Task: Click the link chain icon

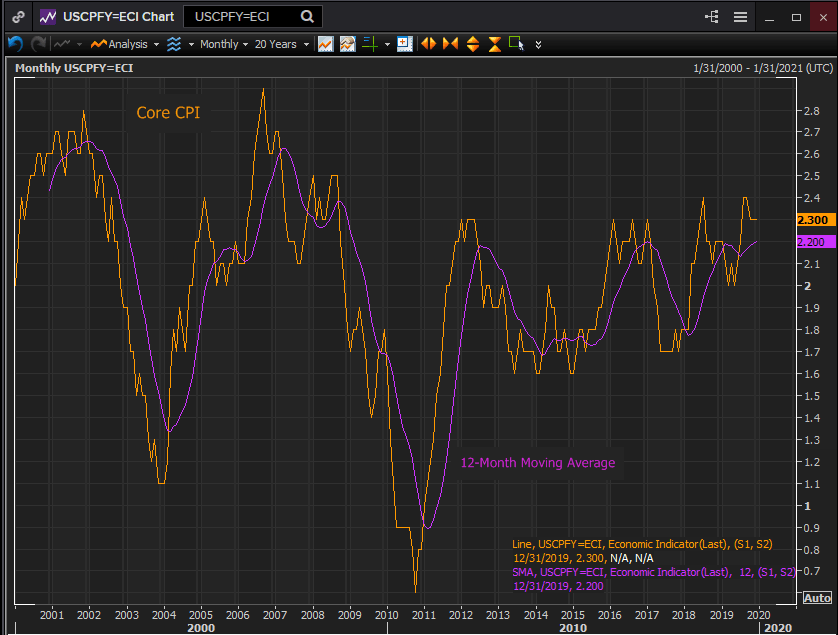Action: pyautogui.click(x=16, y=17)
